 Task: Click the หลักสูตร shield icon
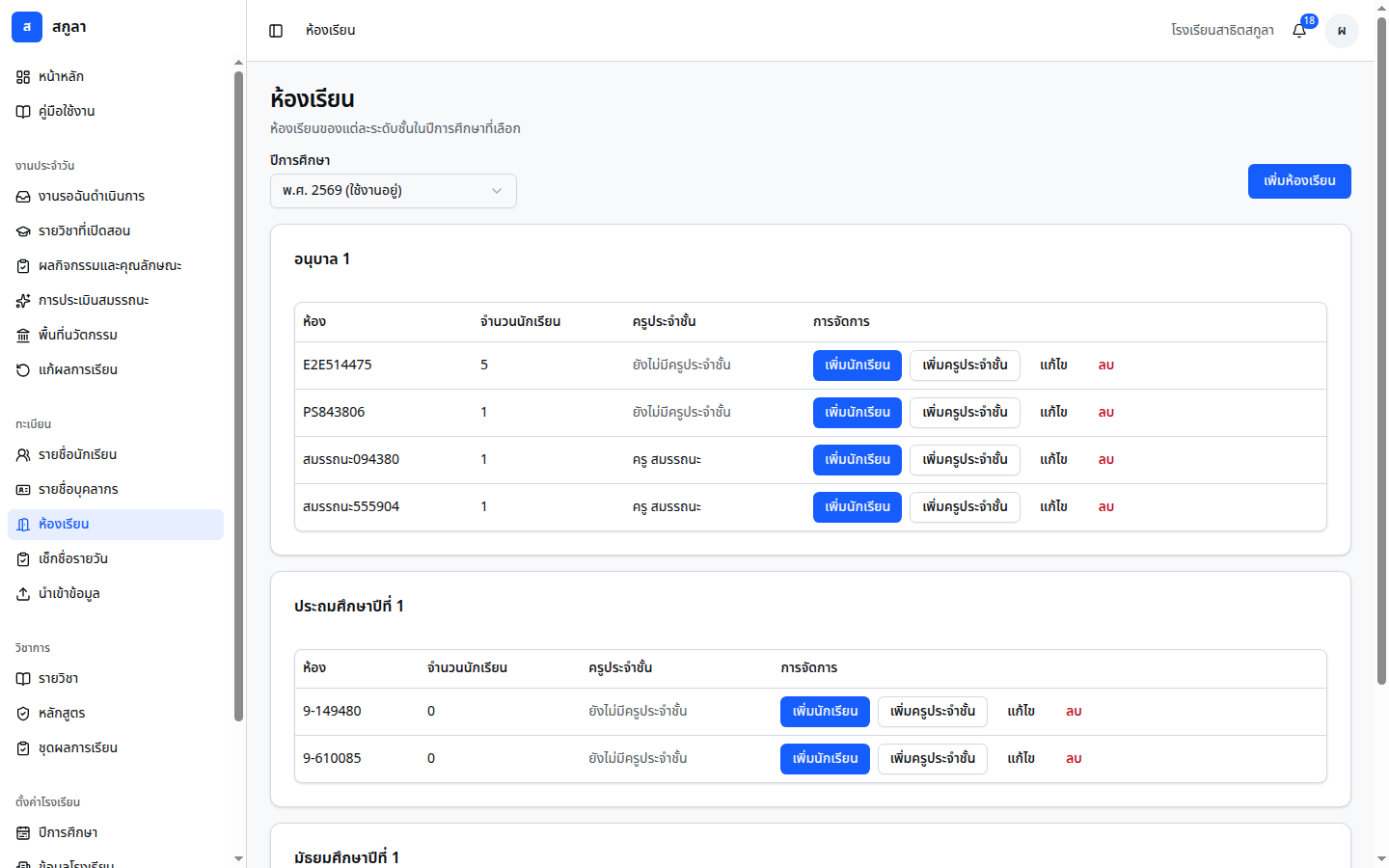coord(23,714)
